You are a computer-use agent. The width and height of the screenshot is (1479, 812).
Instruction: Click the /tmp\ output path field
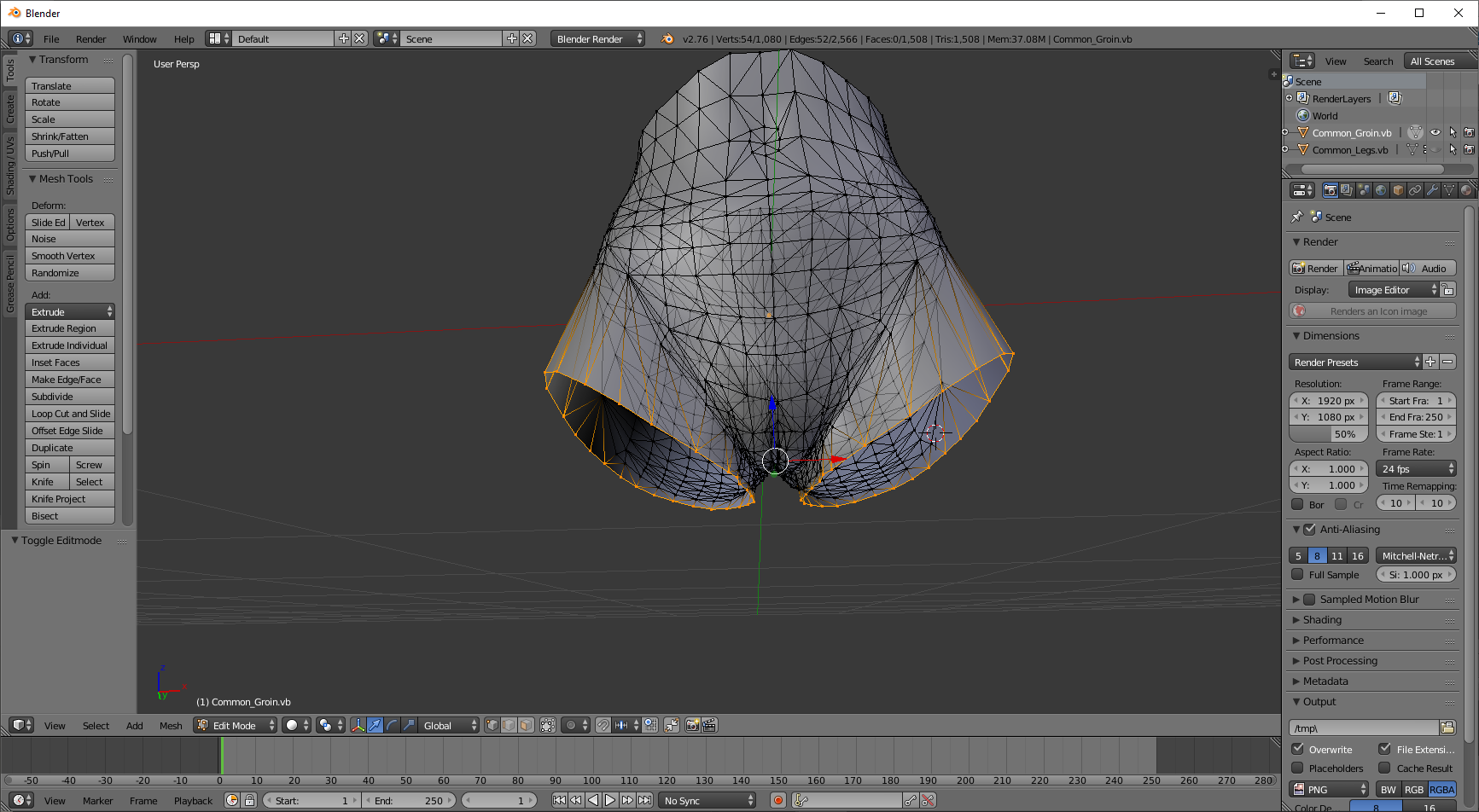tap(1364, 728)
